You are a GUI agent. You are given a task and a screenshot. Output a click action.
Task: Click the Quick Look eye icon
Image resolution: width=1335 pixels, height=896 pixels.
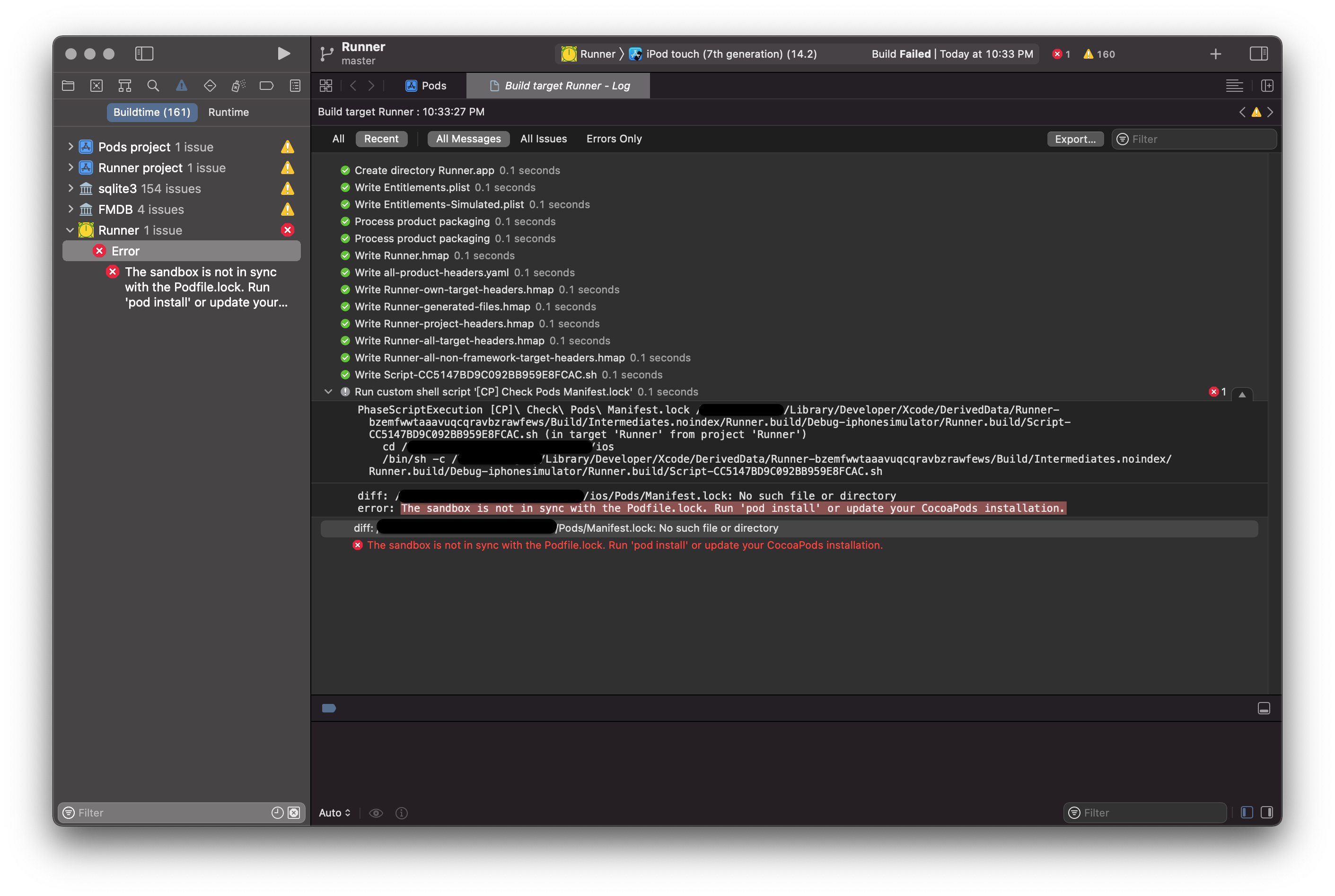(375, 813)
